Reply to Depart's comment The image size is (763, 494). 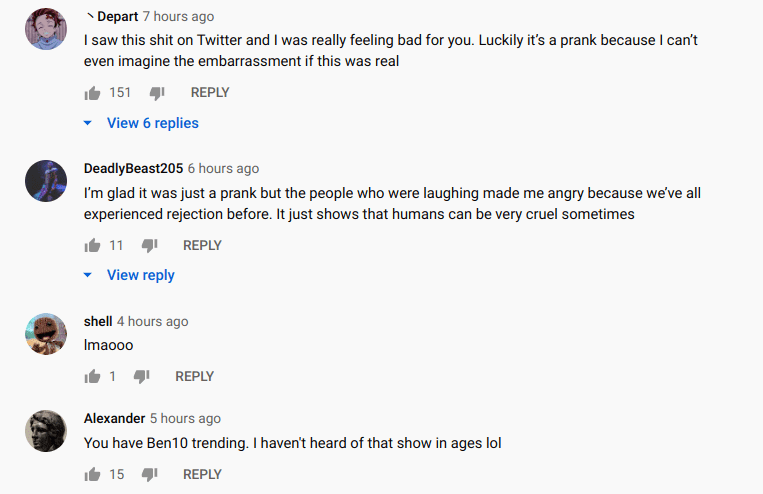tap(210, 93)
